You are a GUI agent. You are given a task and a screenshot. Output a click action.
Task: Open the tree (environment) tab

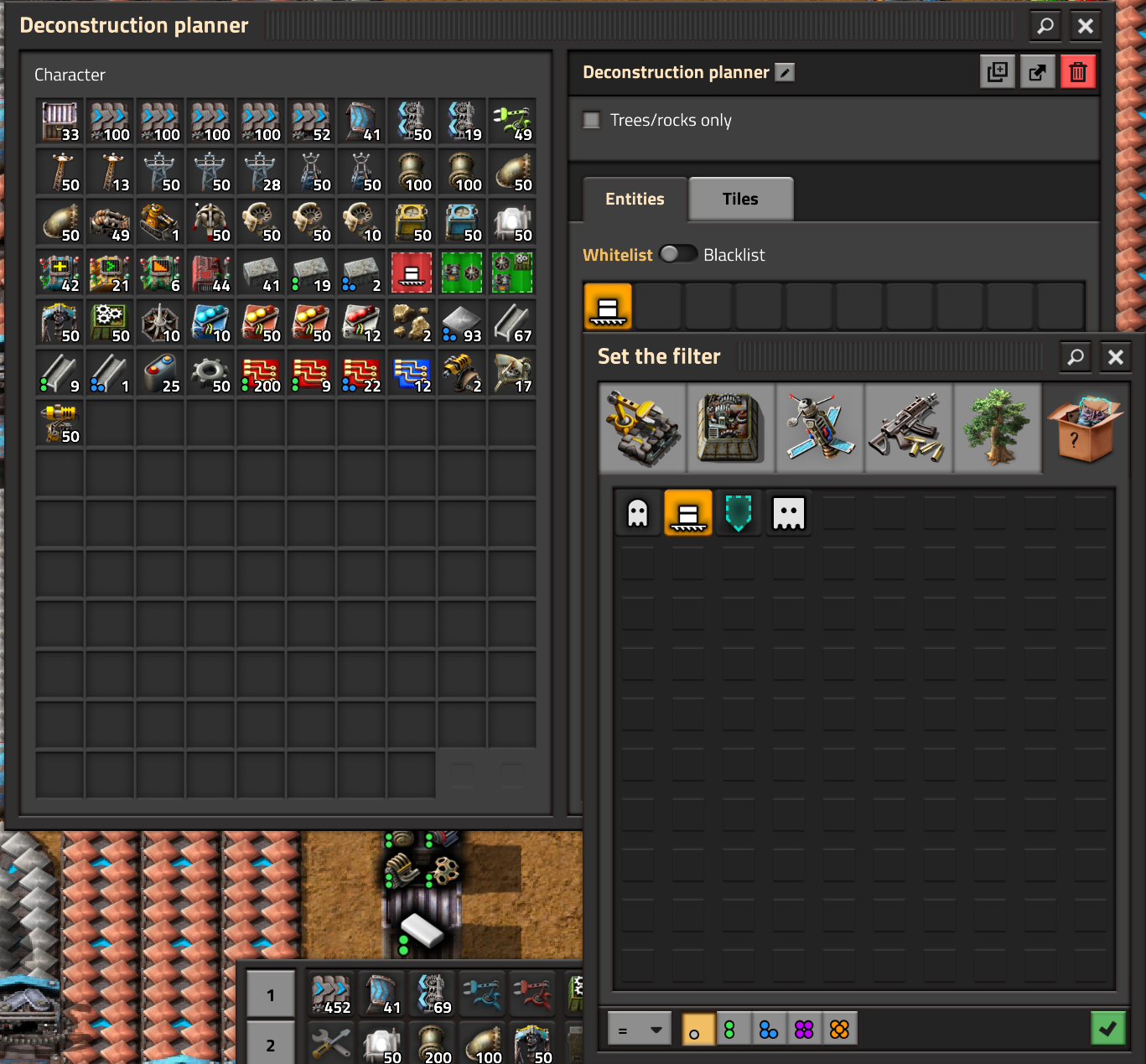[x=998, y=428]
